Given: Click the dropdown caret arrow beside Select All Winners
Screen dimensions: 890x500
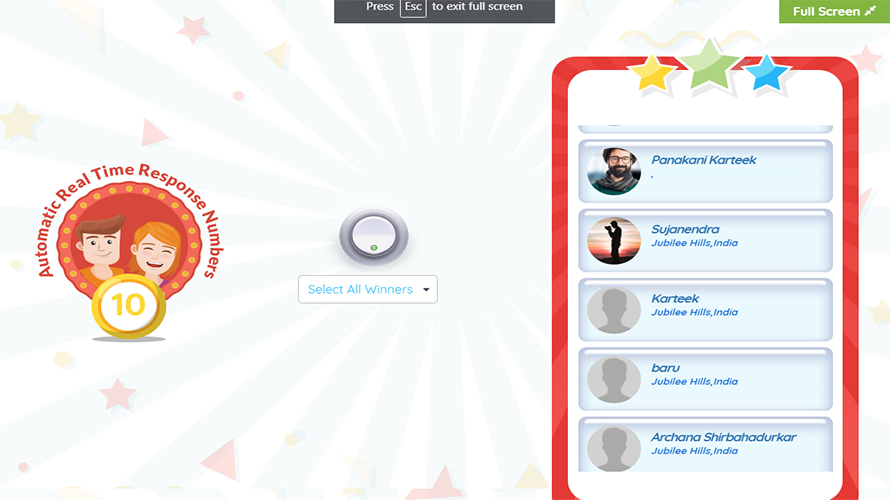Looking at the screenshot, I should 426,289.
